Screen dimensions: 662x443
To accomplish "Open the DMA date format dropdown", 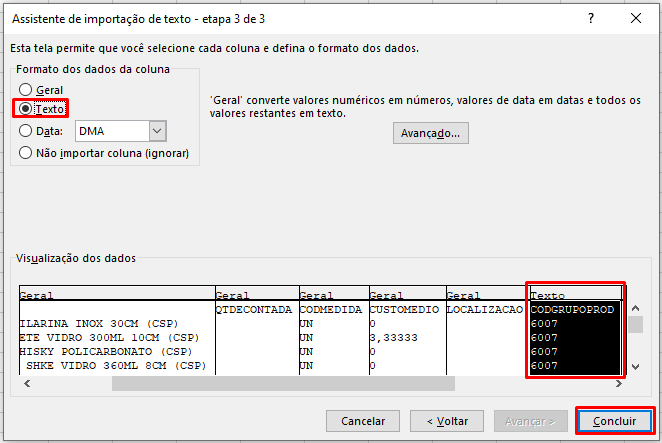I will point(157,131).
